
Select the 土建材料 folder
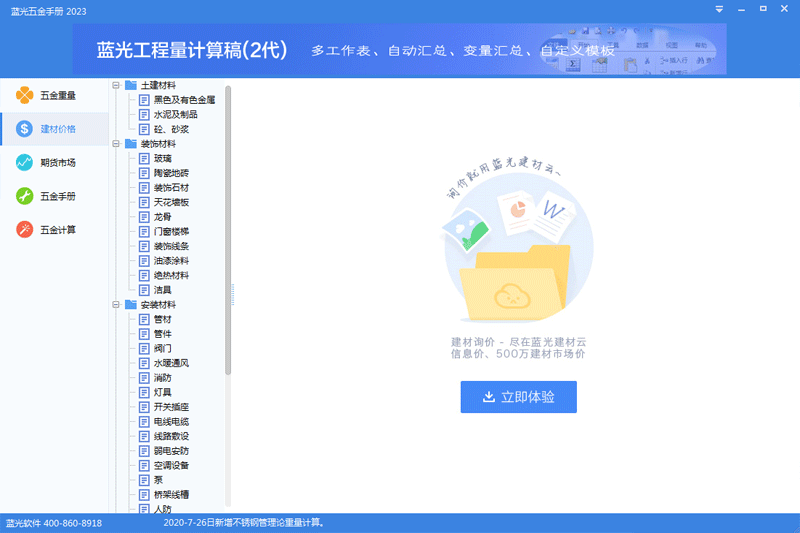point(158,85)
